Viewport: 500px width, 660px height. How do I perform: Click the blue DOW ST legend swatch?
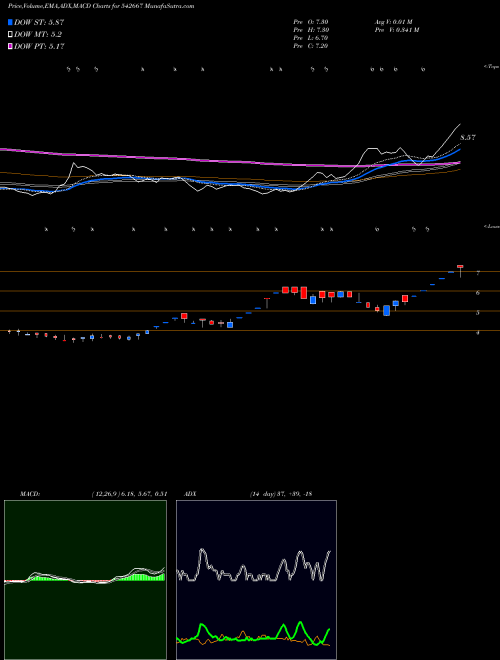pos(11,22)
